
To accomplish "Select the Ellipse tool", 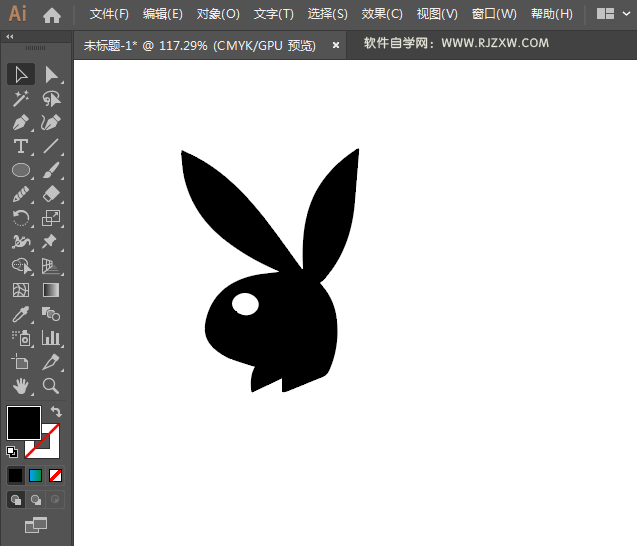I will point(21,170).
